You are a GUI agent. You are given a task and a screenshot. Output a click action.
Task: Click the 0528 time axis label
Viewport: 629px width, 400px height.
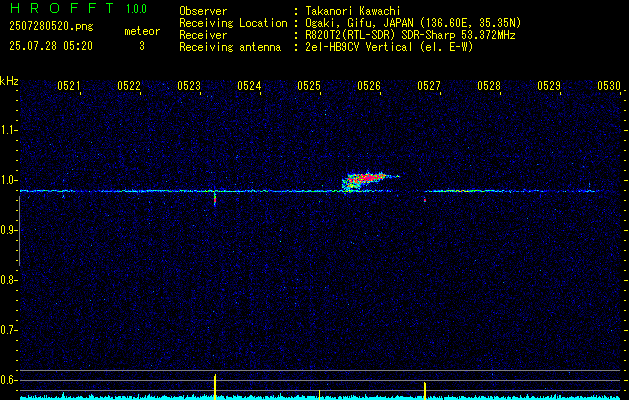click(x=489, y=85)
